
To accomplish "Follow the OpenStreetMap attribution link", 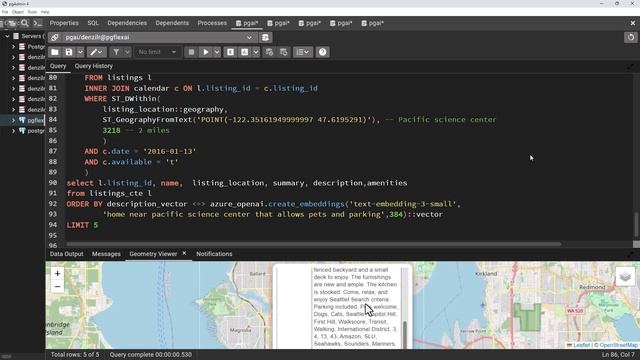I will pos(618,345).
